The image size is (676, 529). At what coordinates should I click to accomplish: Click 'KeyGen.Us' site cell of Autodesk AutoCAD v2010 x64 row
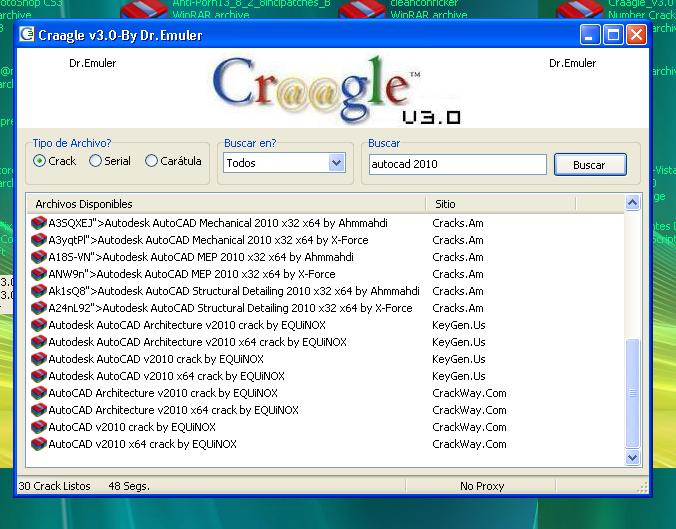point(459,376)
